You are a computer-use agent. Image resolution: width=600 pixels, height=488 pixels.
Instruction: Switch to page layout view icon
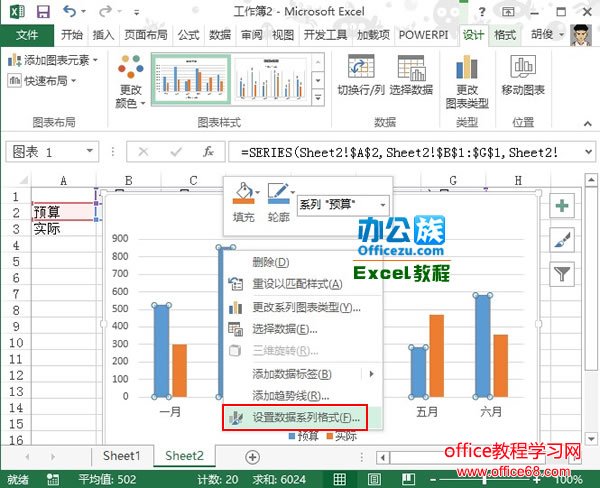374,479
